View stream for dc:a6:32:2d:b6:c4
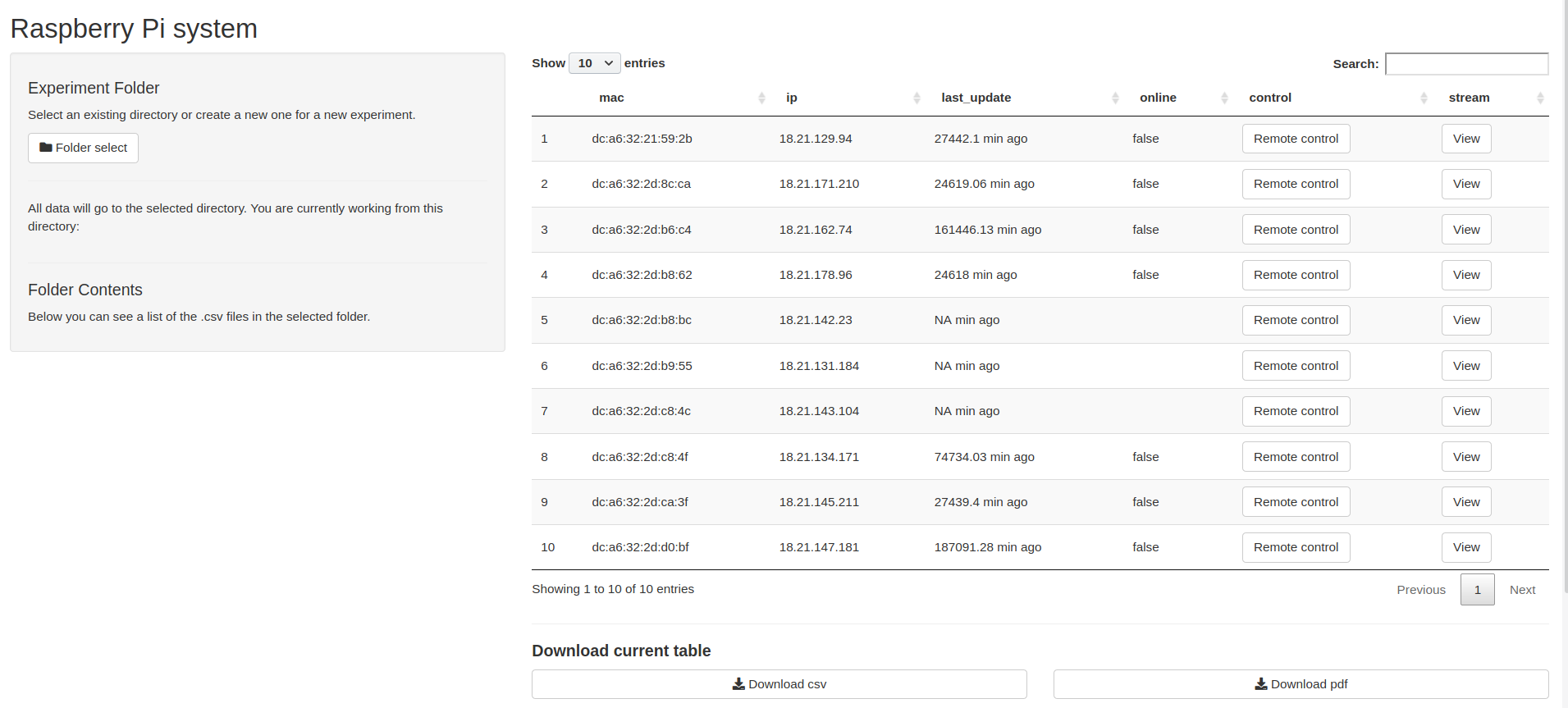The height and width of the screenshot is (708, 1568). pos(1466,230)
